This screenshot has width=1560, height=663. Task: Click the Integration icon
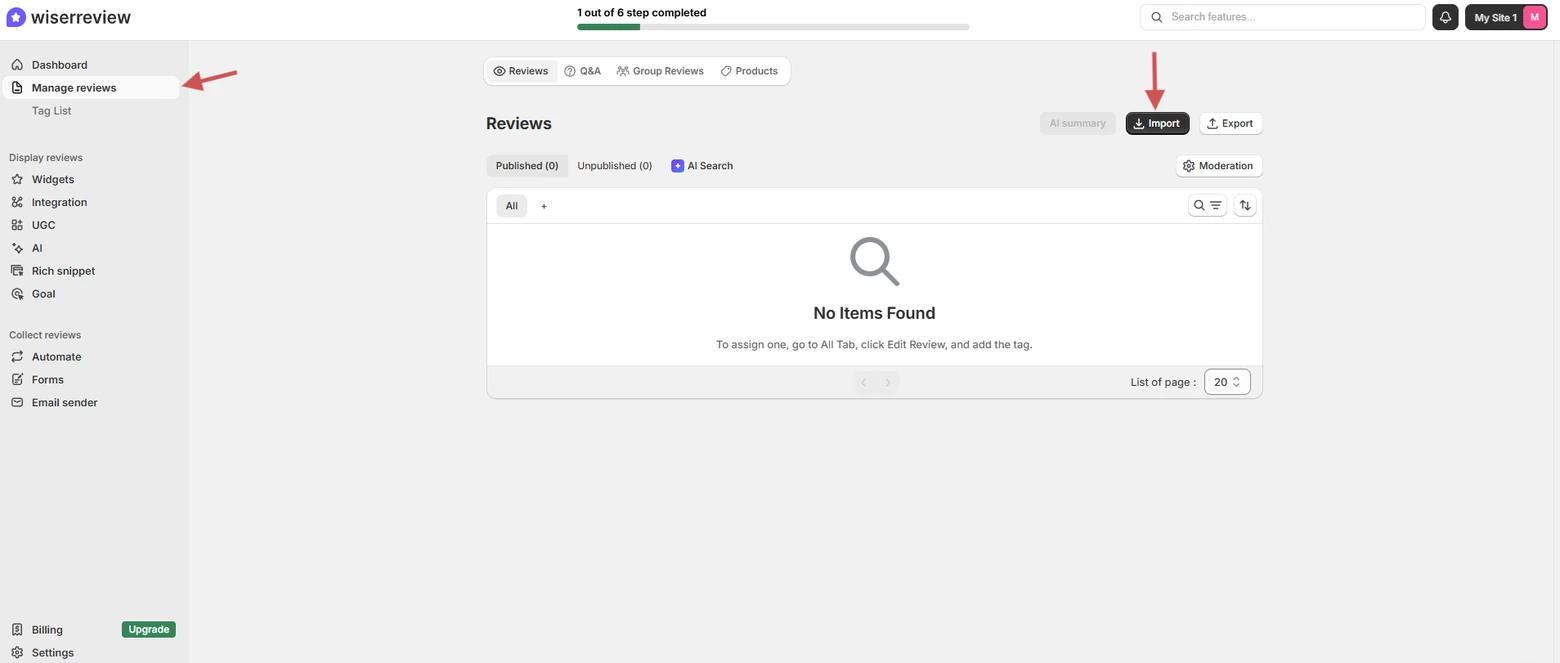17,202
